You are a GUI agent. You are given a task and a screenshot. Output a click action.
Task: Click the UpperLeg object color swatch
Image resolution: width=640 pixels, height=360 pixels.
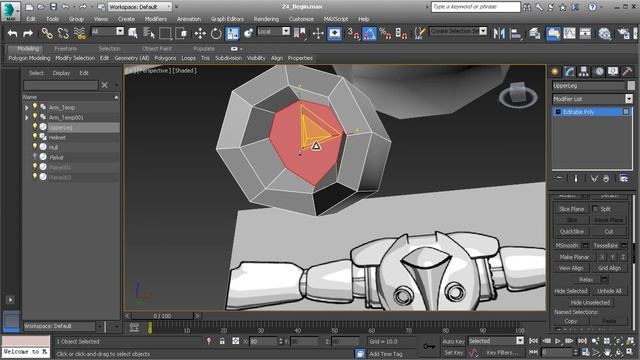631,85
